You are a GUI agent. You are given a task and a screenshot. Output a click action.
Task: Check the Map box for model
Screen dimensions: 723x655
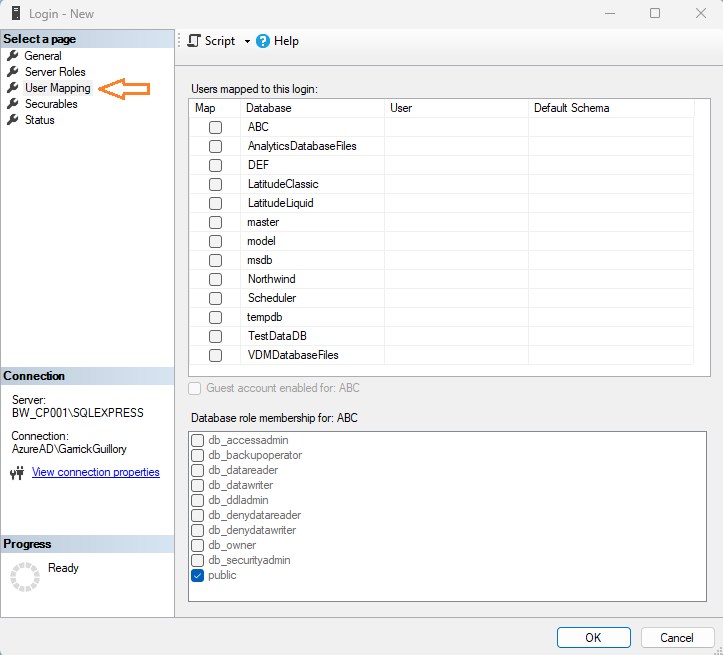(215, 241)
